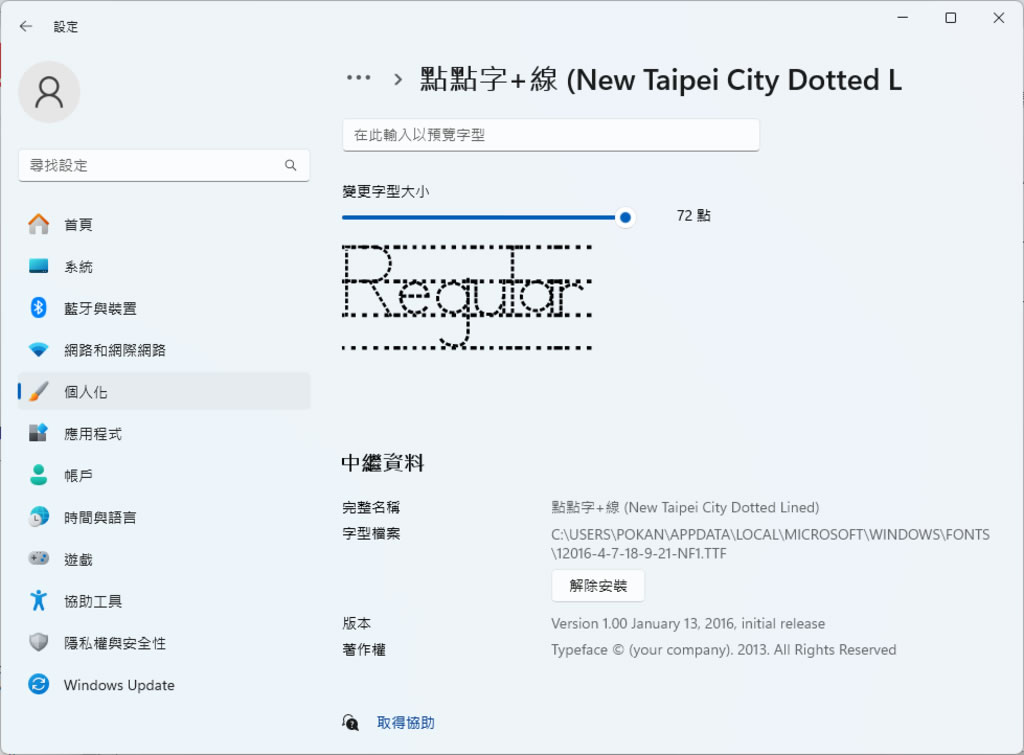Open the 取得協助 help link

[x=405, y=722]
